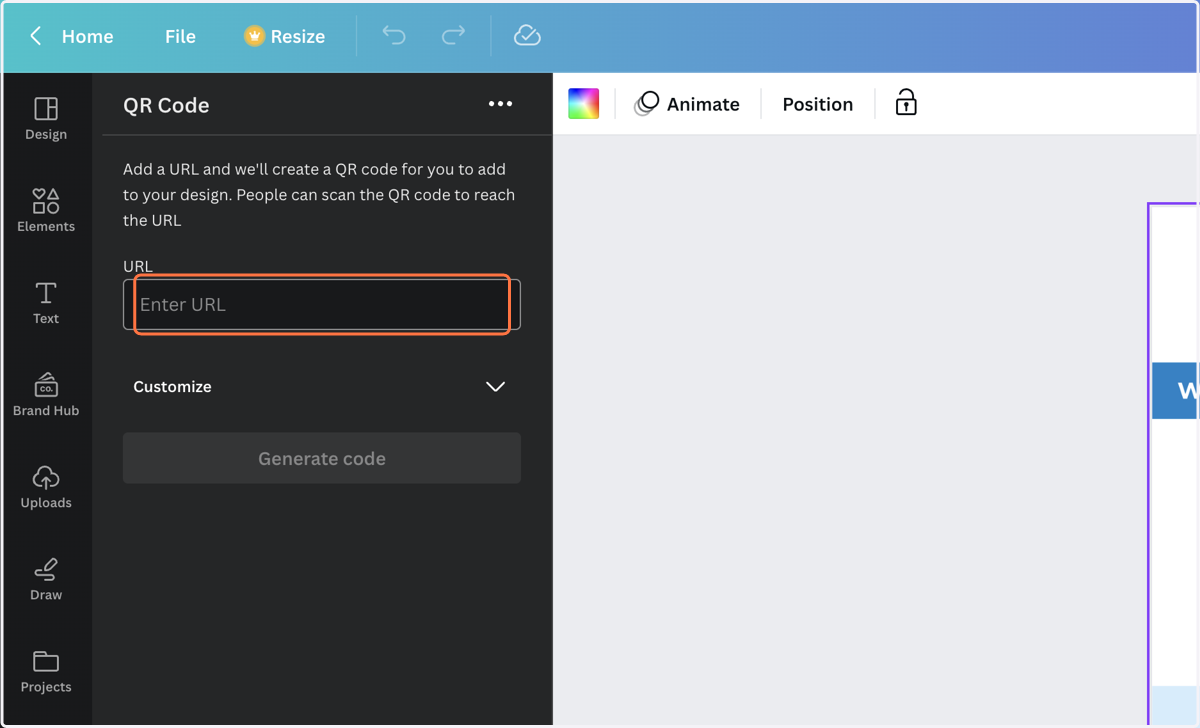Focus the Enter URL input field
Screen dimensions: 1200x728
point(322,304)
